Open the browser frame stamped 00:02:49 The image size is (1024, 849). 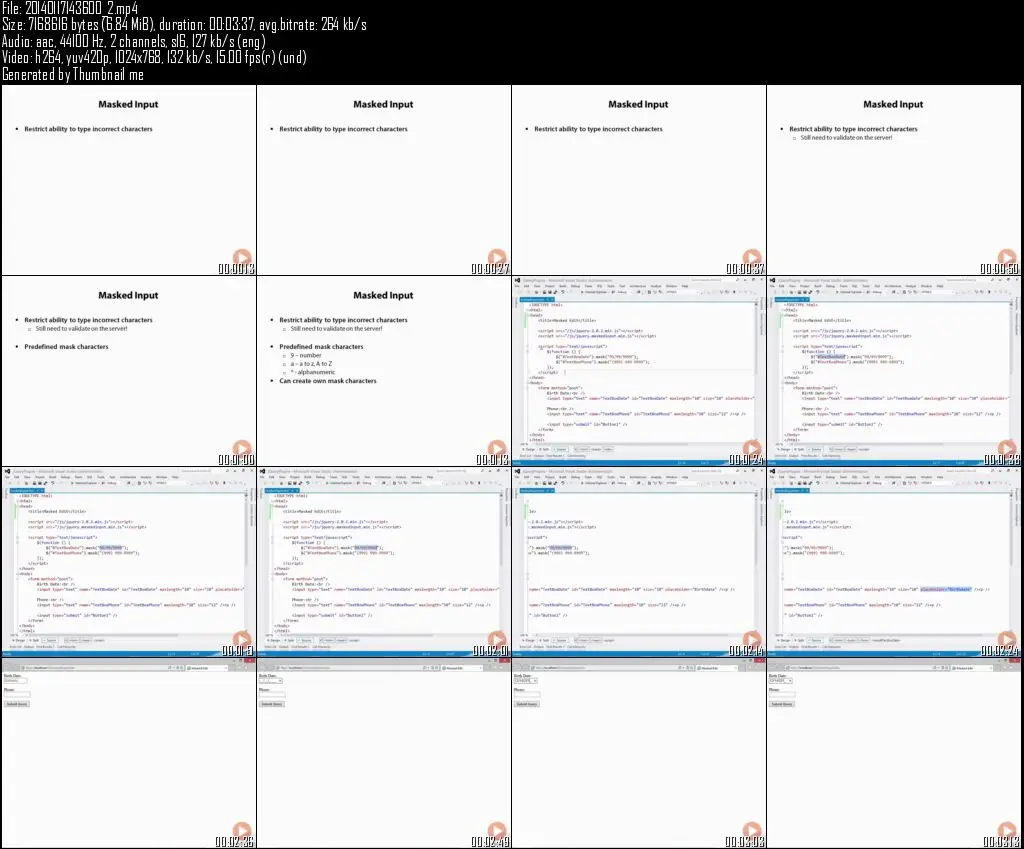tap(384, 753)
